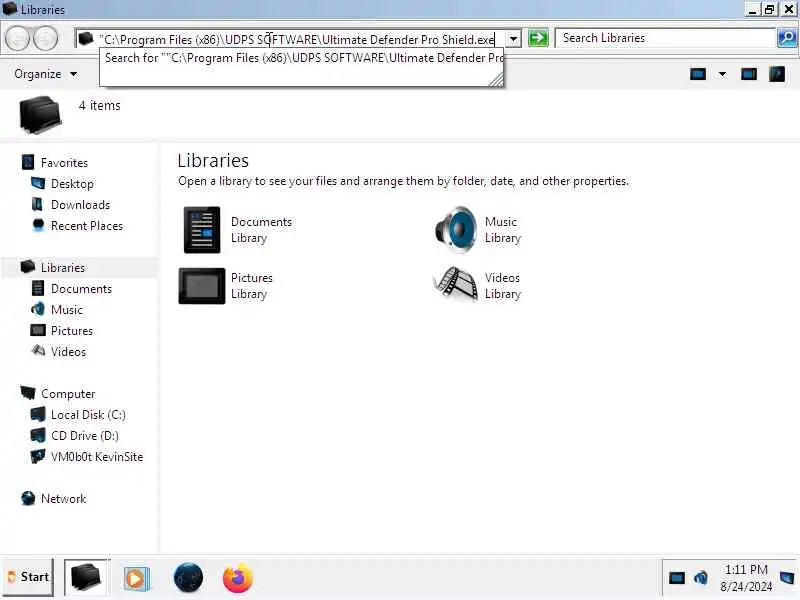Click the Network globe icon in sidebar
The width and height of the screenshot is (800, 600).
[28, 498]
